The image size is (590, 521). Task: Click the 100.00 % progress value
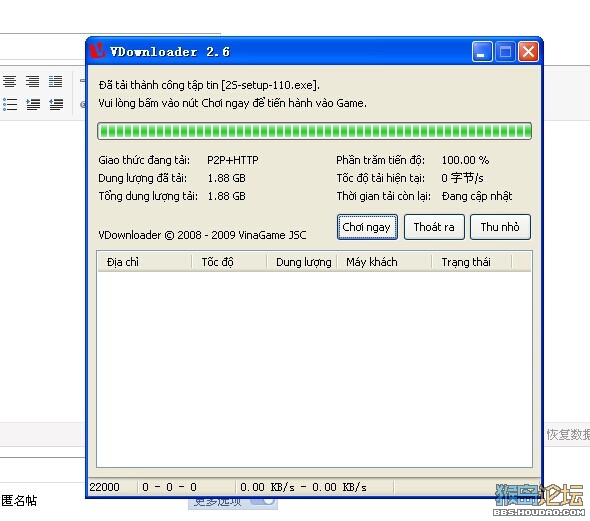465,160
